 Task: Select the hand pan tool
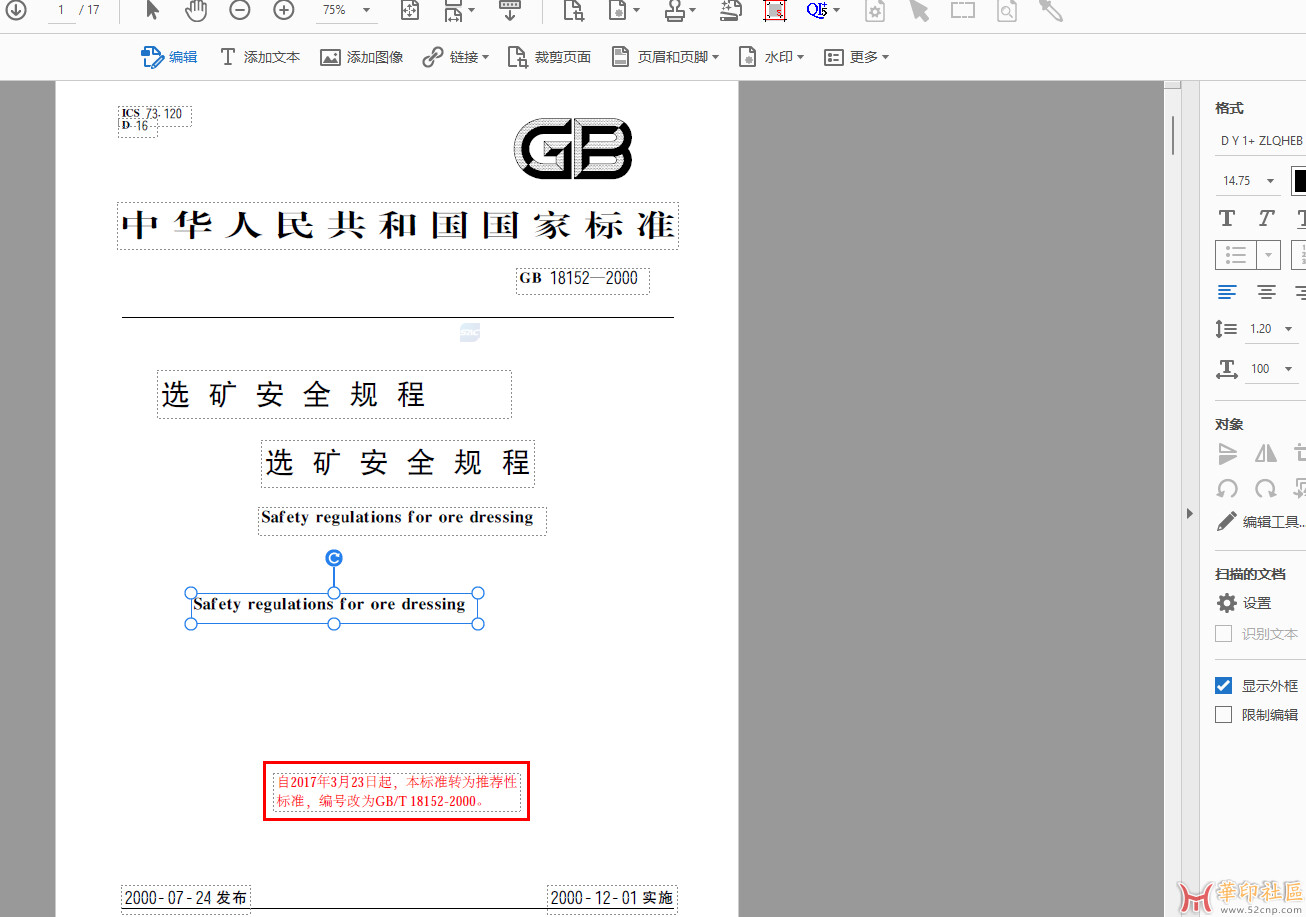pyautogui.click(x=196, y=11)
